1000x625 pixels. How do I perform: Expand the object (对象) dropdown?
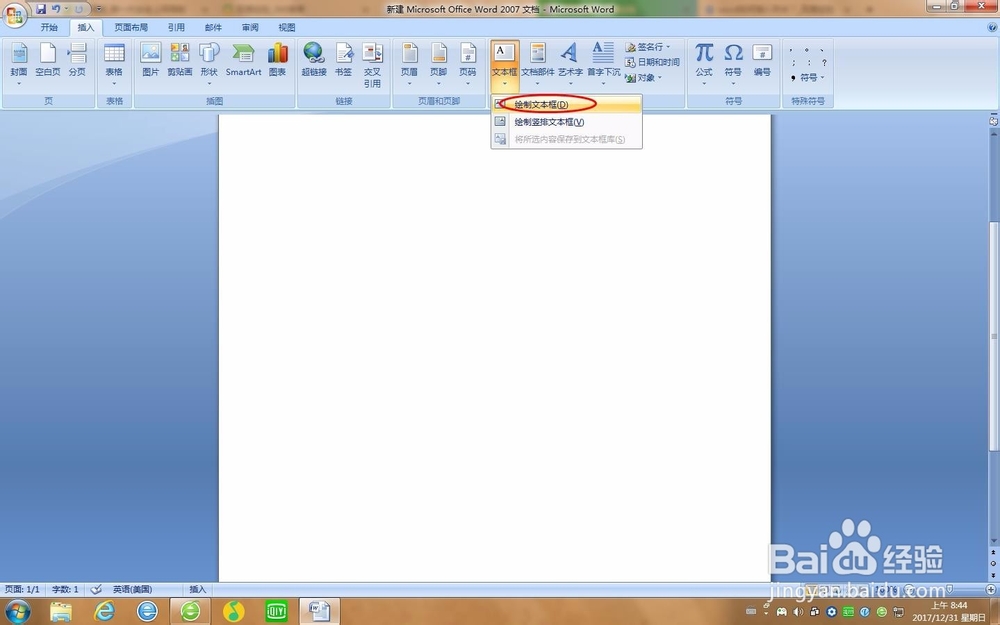point(660,77)
